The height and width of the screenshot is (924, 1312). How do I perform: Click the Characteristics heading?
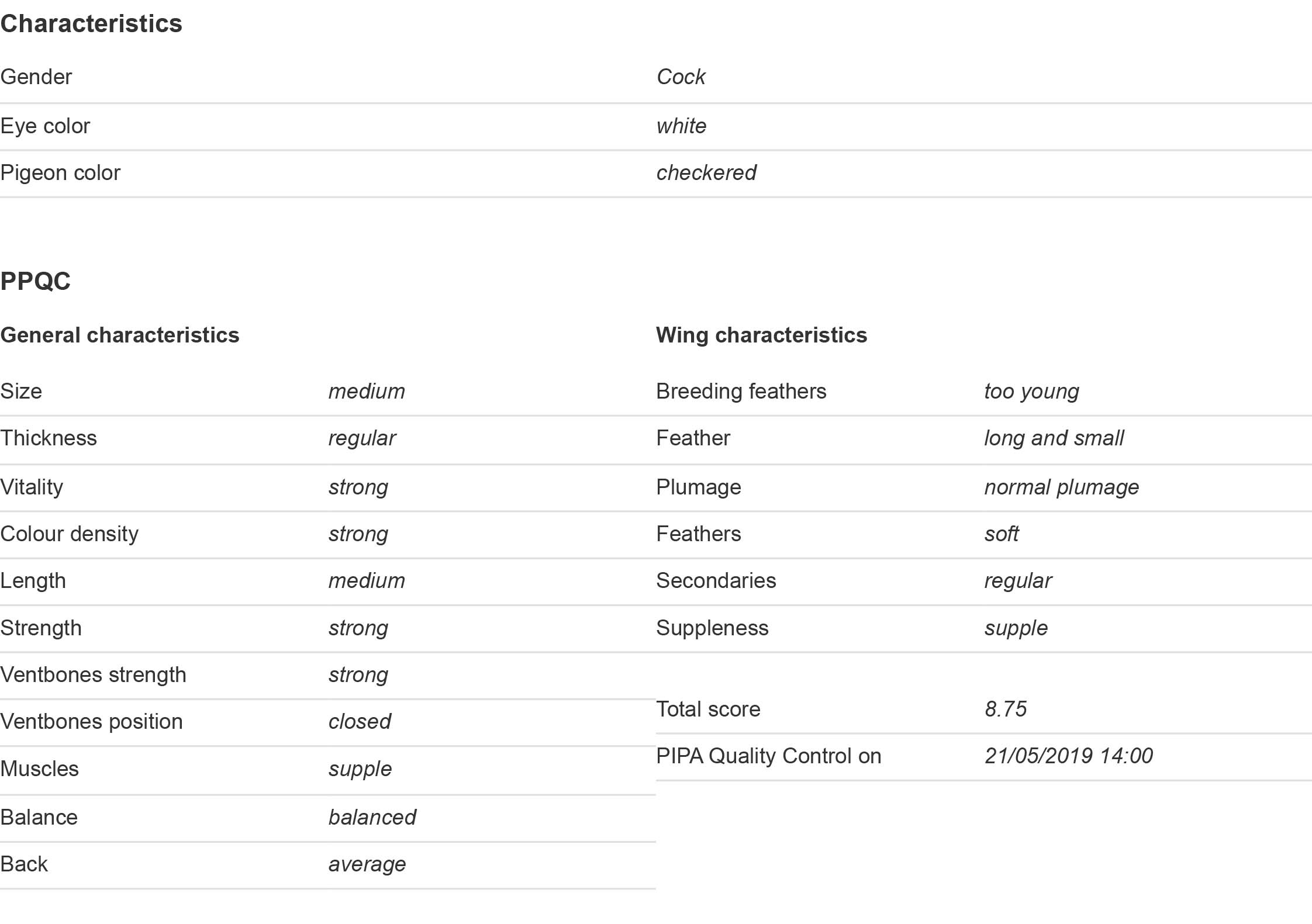click(x=91, y=24)
